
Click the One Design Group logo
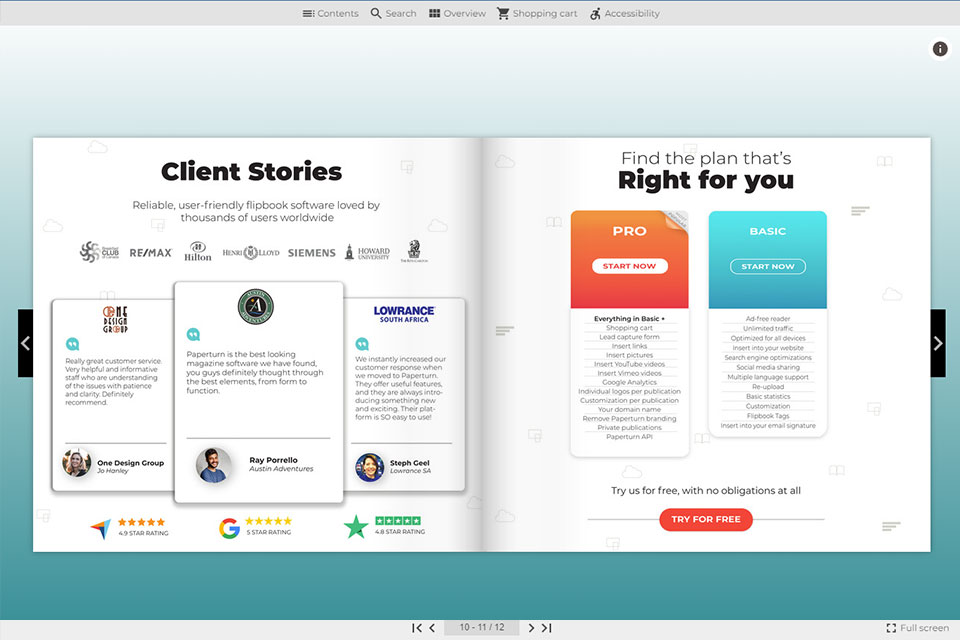pyautogui.click(x=115, y=320)
